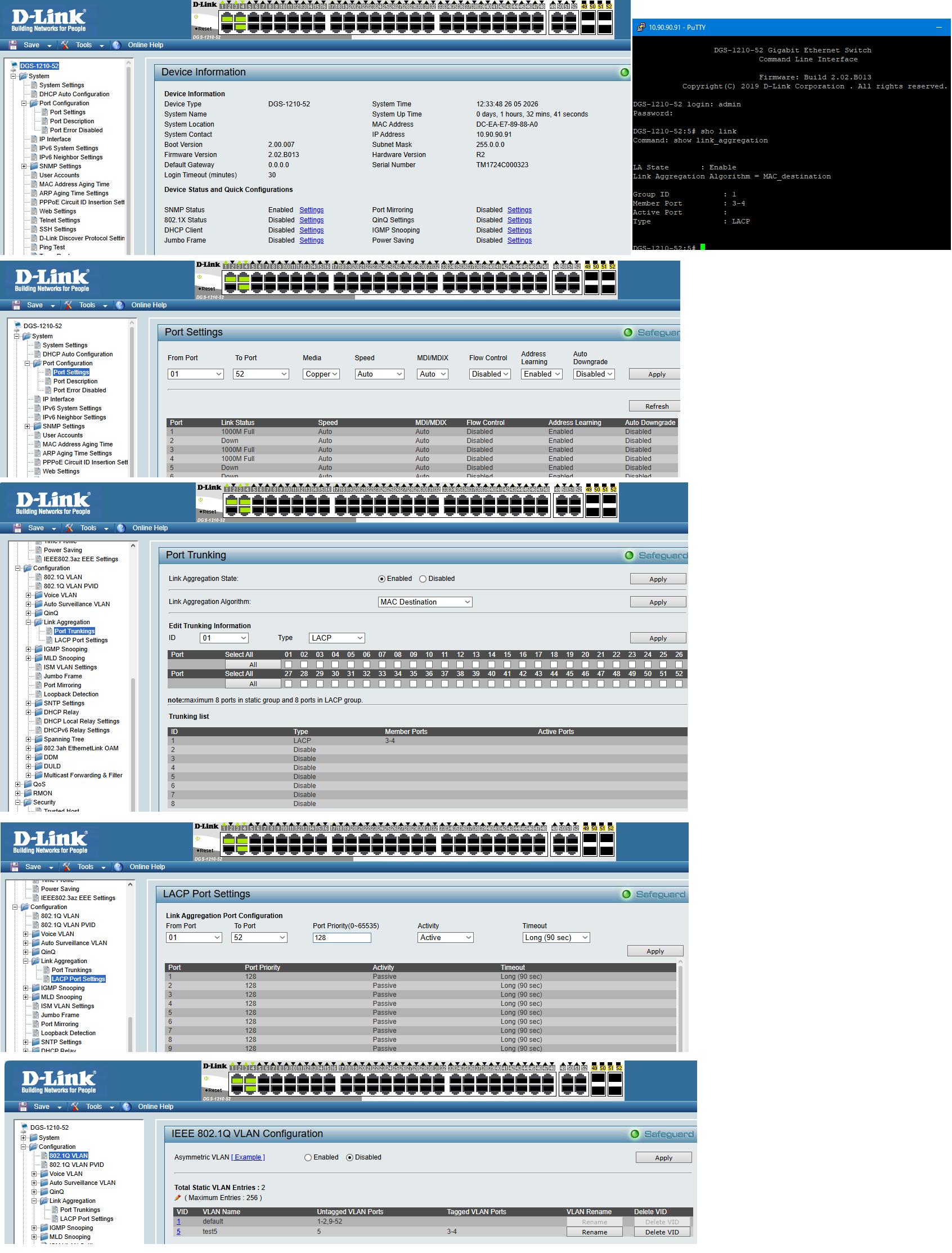952x1253 pixels.
Task: Open VID 5 link in the VLAN table
Action: pyautogui.click(x=178, y=1233)
